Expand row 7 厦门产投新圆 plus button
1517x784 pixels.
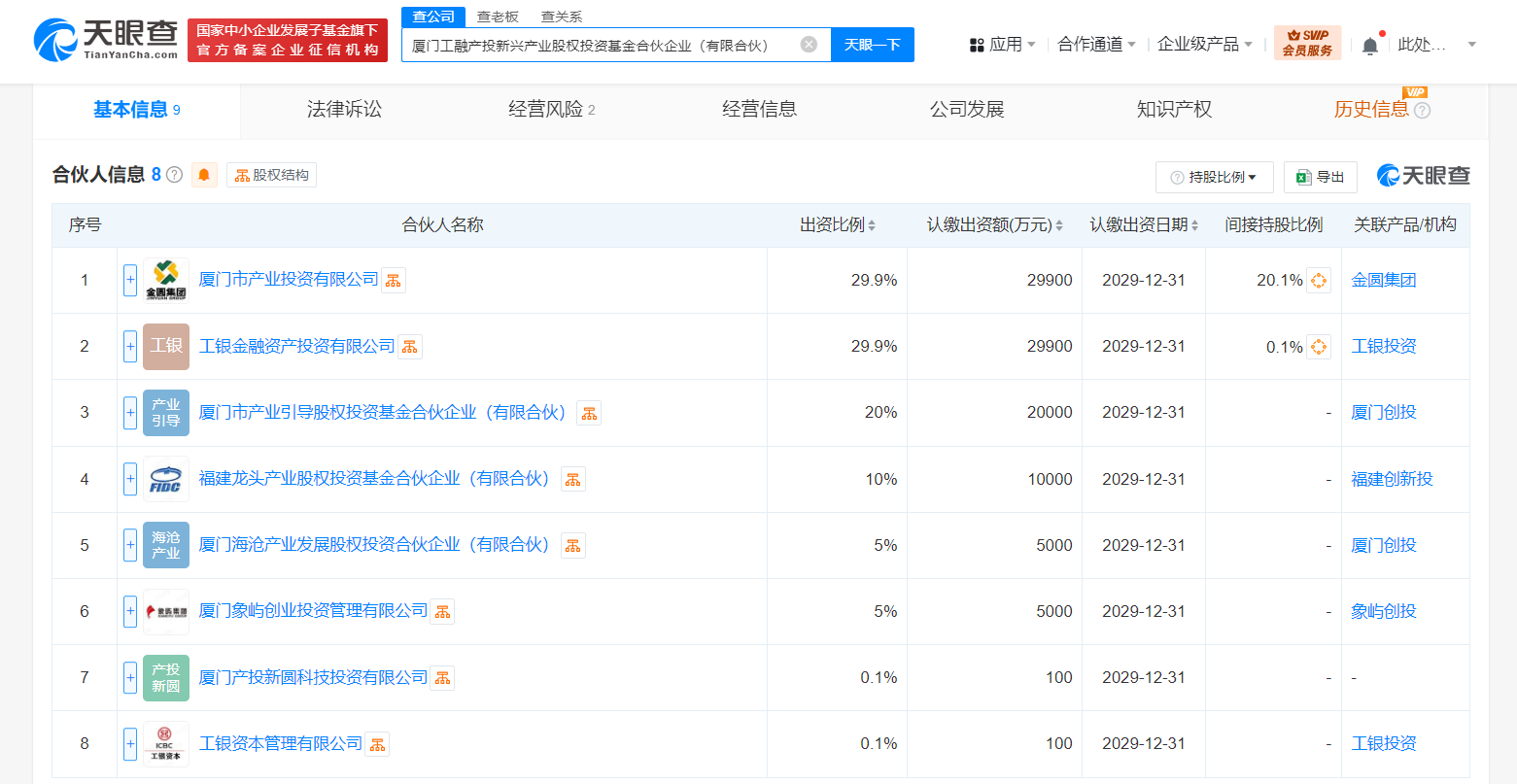click(130, 678)
